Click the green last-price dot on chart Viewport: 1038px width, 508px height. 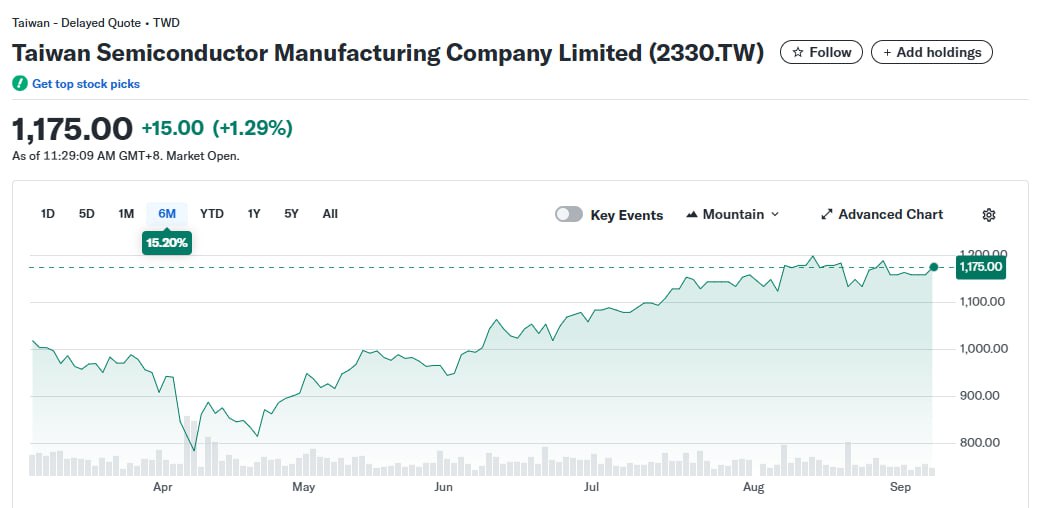(933, 267)
